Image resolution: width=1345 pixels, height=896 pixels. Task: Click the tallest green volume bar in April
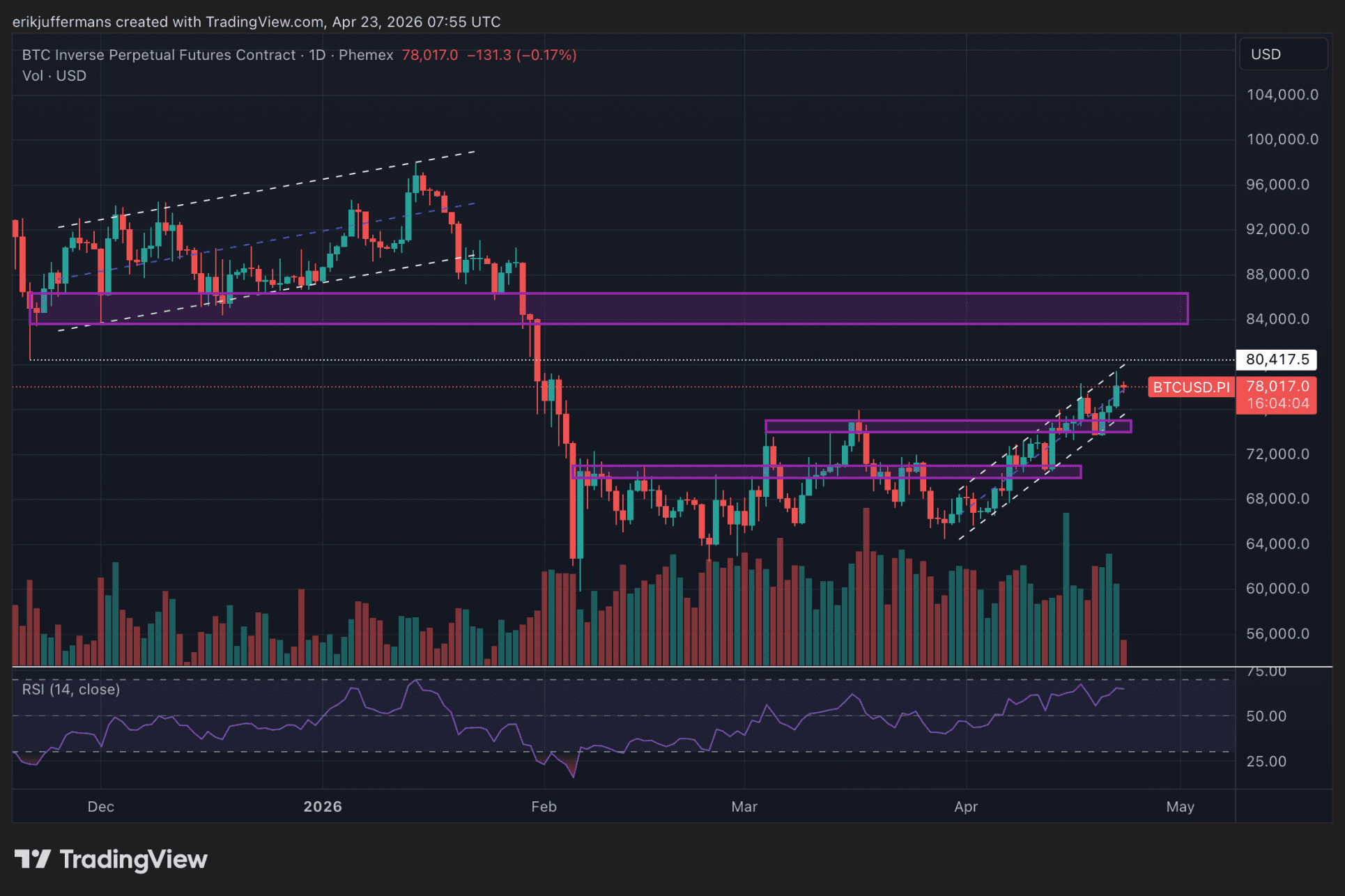click(x=1066, y=589)
